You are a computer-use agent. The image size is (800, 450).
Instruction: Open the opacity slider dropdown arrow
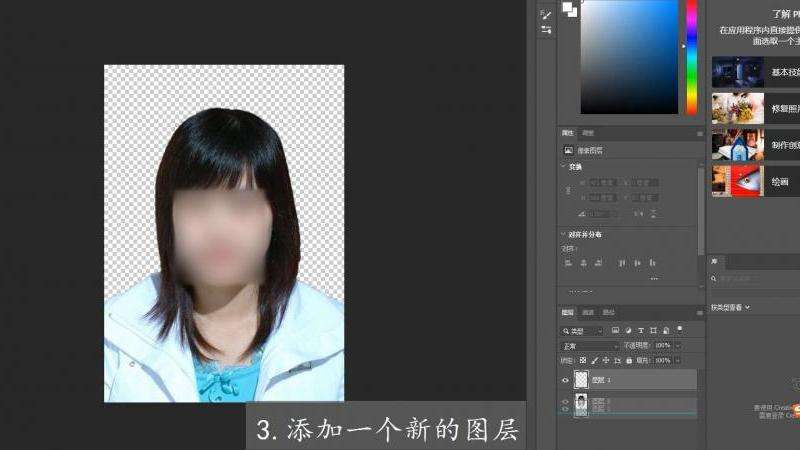(678, 346)
